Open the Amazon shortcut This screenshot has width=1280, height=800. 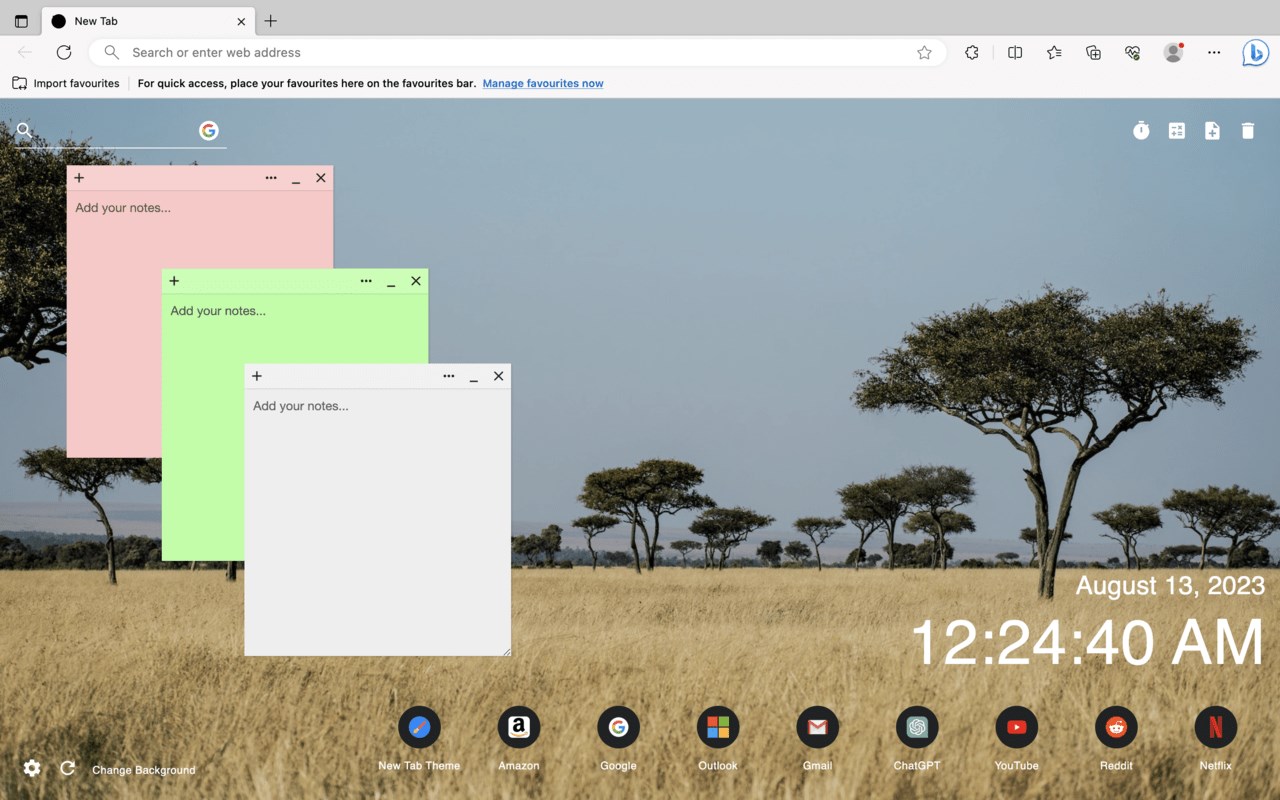tap(519, 727)
